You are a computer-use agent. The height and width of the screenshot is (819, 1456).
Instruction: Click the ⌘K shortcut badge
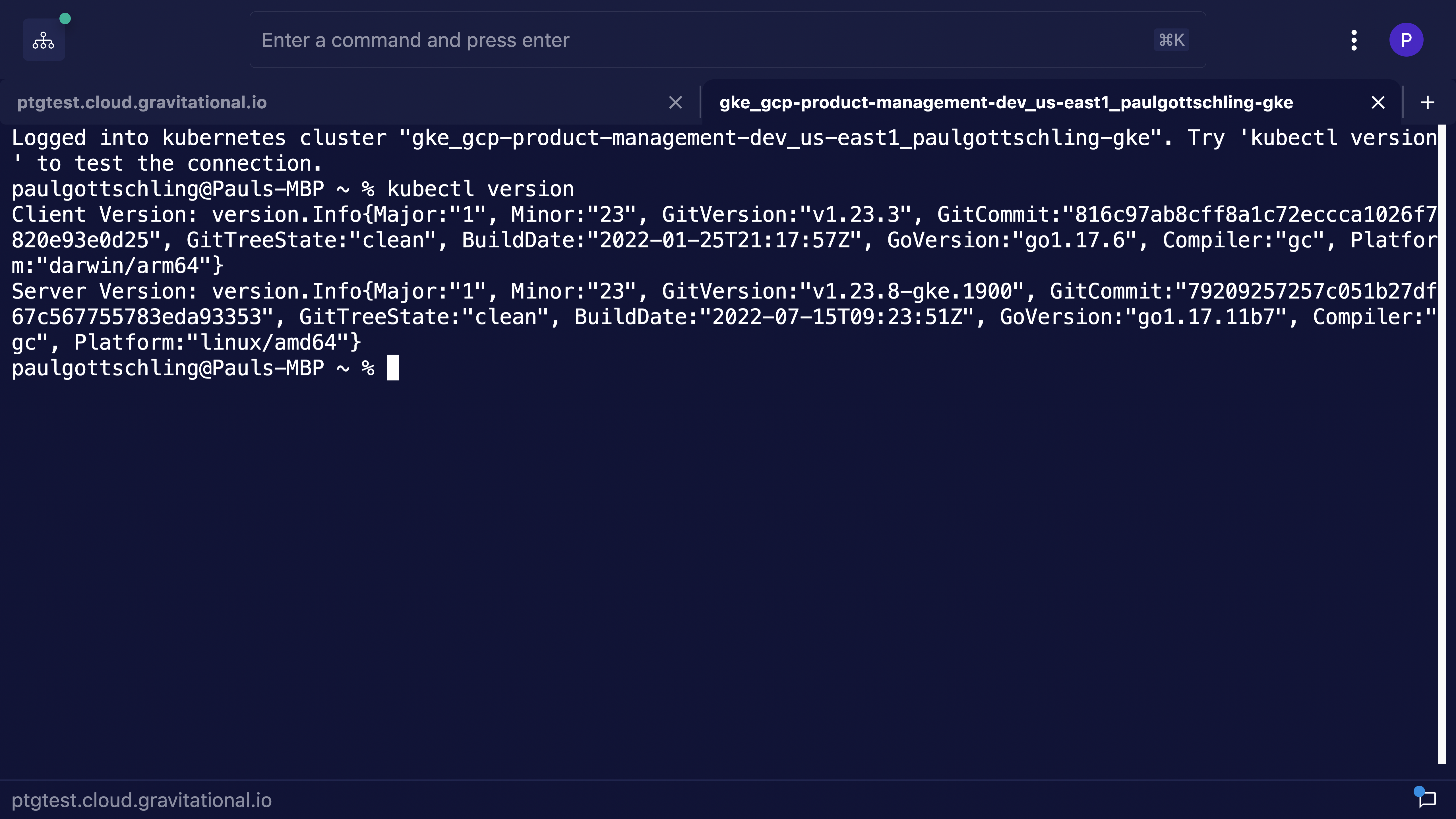point(1171,40)
